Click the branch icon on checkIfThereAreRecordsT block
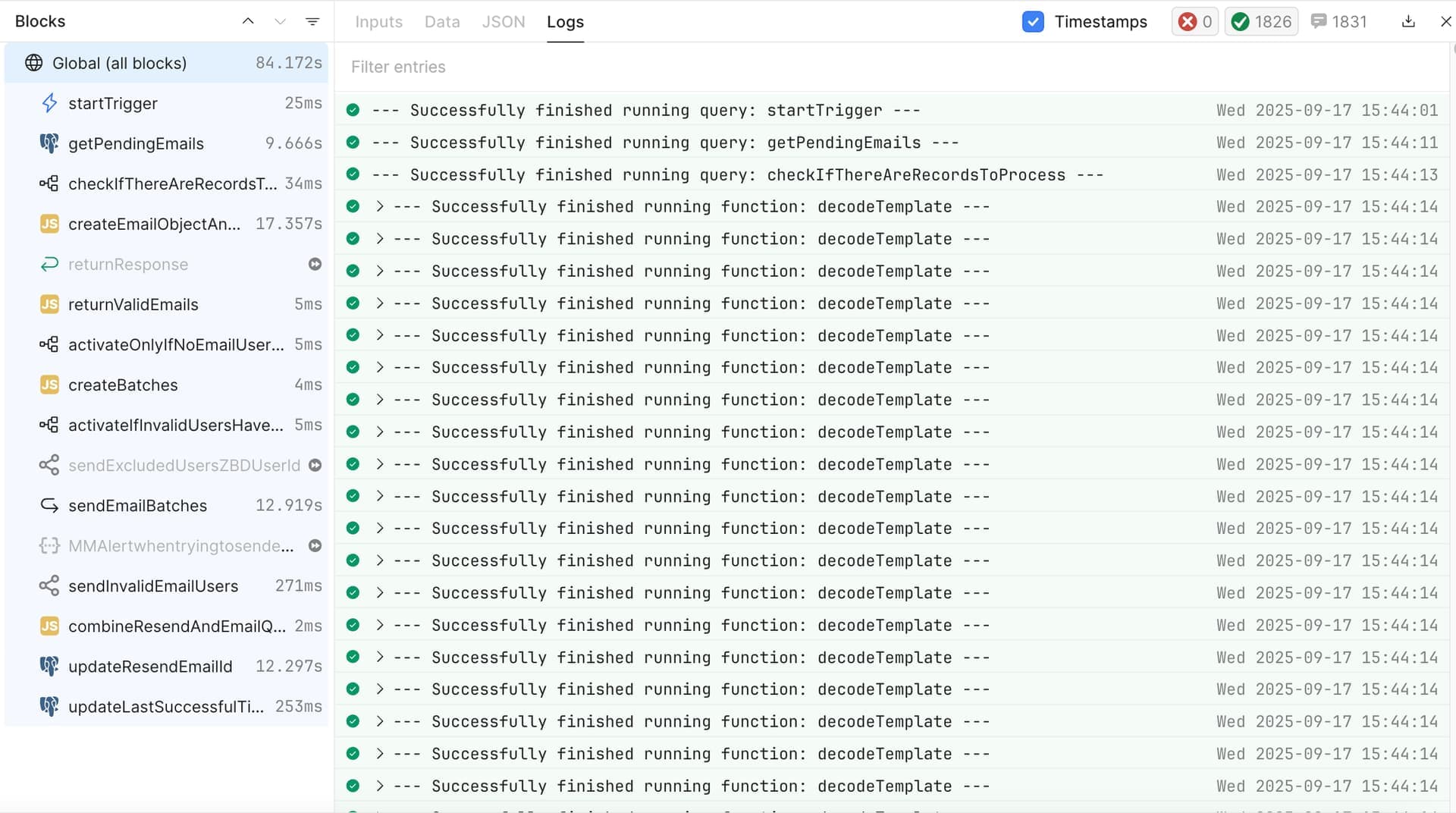The image size is (1456, 813). [49, 184]
